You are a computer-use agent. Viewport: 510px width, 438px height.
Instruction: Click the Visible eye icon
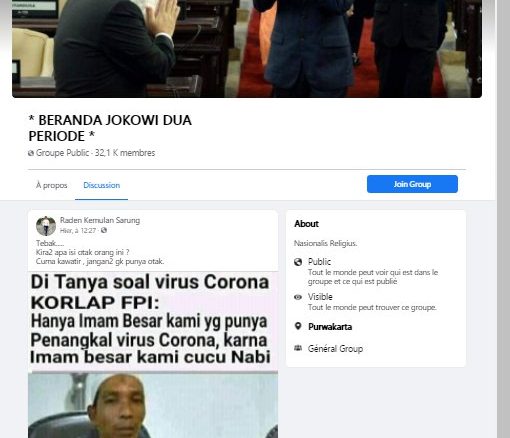pyautogui.click(x=298, y=297)
